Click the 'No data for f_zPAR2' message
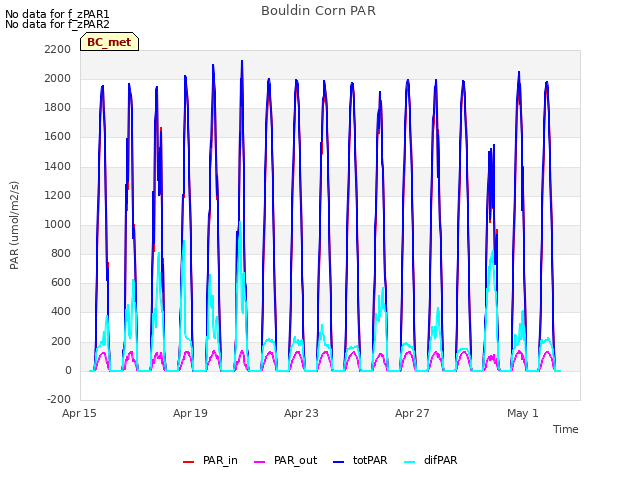 57,24
